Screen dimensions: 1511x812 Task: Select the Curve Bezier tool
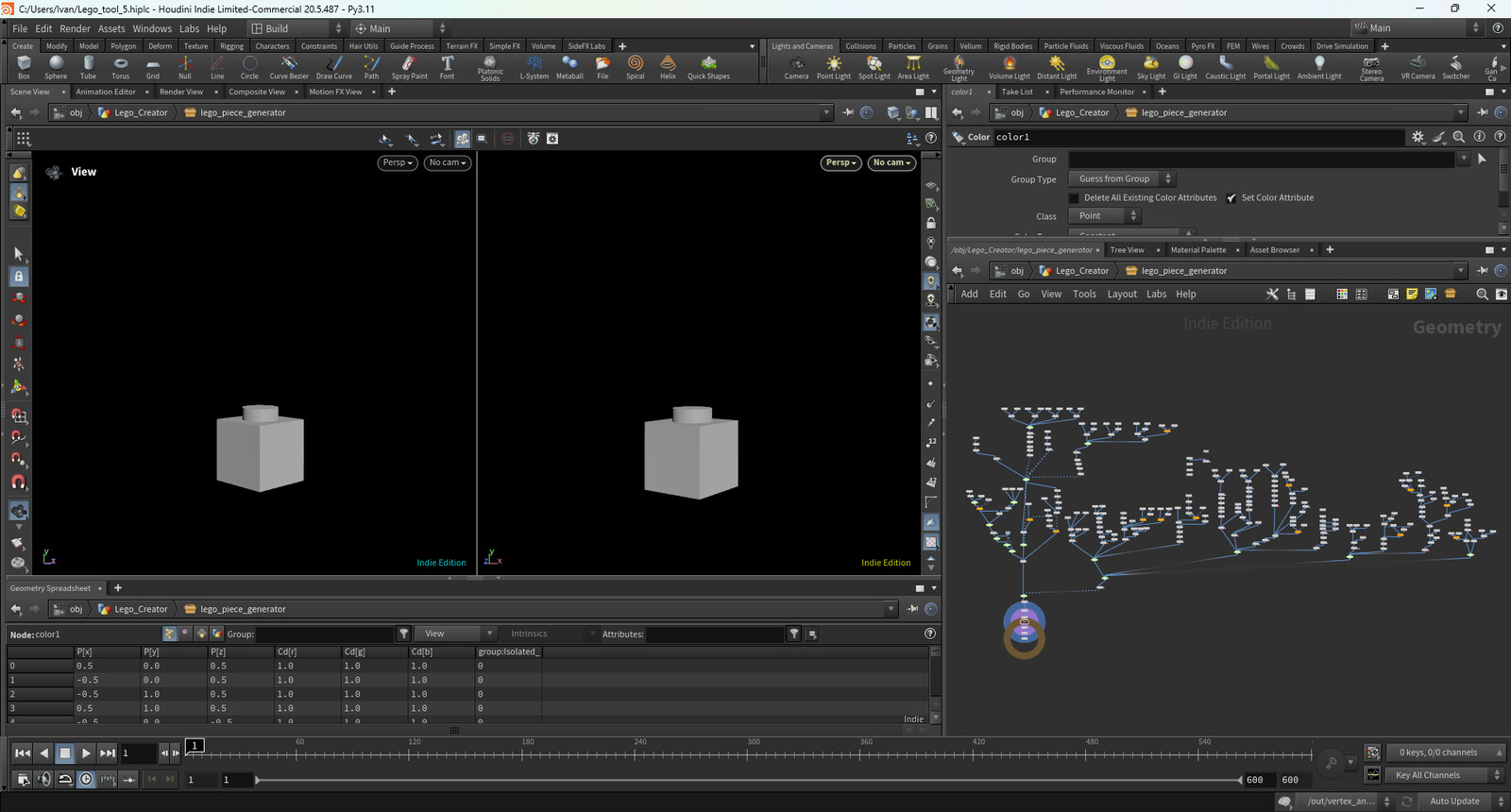pyautogui.click(x=289, y=67)
